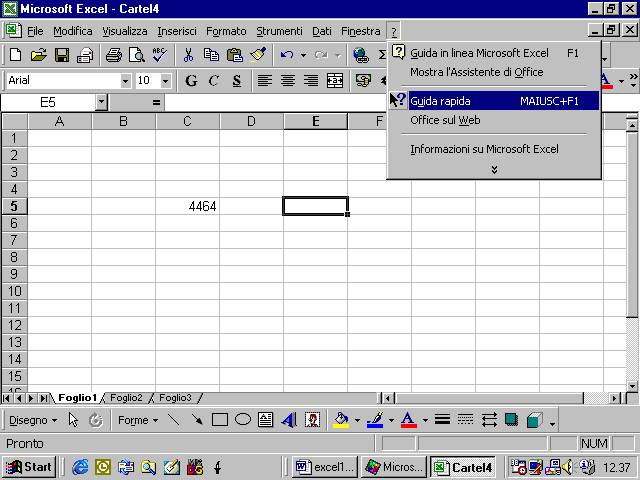Cut the selection with the scissors icon
Image resolution: width=640 pixels, height=480 pixels.
pos(188,55)
